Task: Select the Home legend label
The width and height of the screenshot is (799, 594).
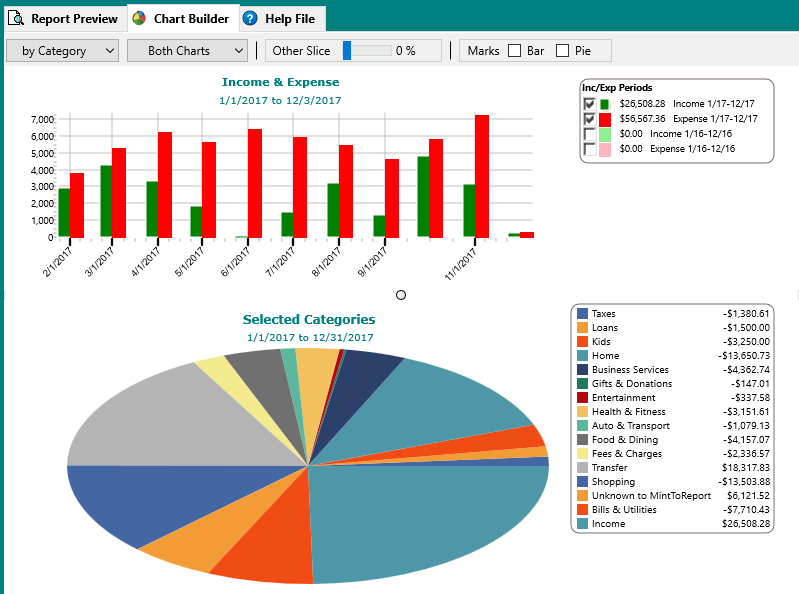Action: coord(605,356)
